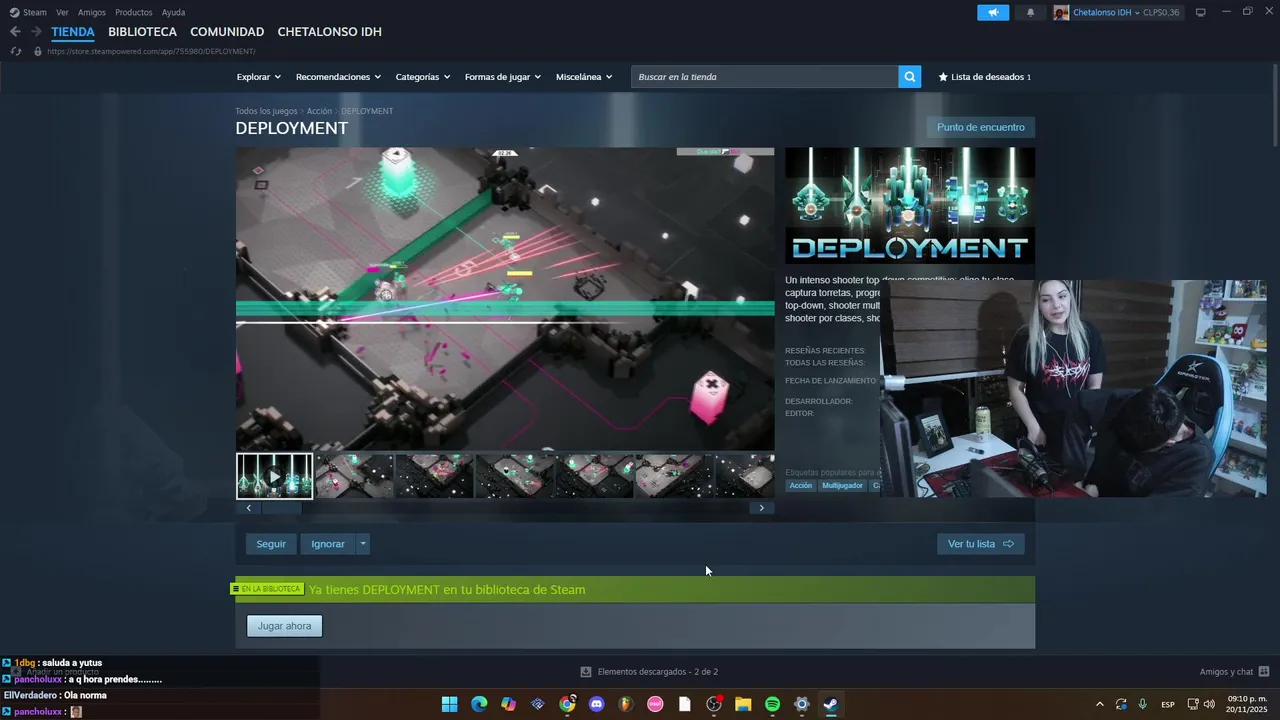Image resolution: width=1280 pixels, height=720 pixels.
Task: Click the Steam taskbar icon
Action: point(830,704)
